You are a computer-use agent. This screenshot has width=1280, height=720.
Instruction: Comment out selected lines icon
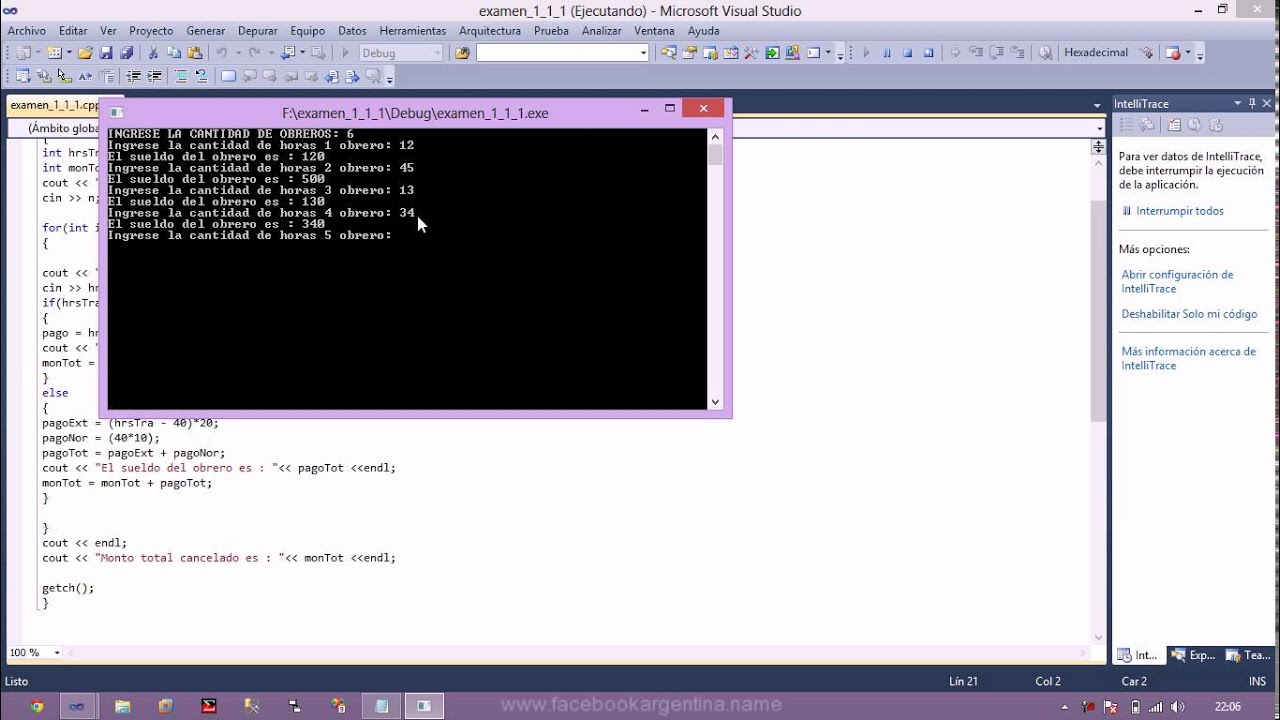(x=181, y=76)
